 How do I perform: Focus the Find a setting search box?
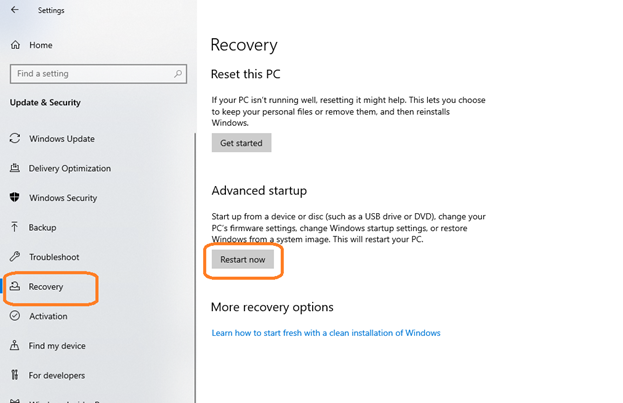tap(90, 74)
